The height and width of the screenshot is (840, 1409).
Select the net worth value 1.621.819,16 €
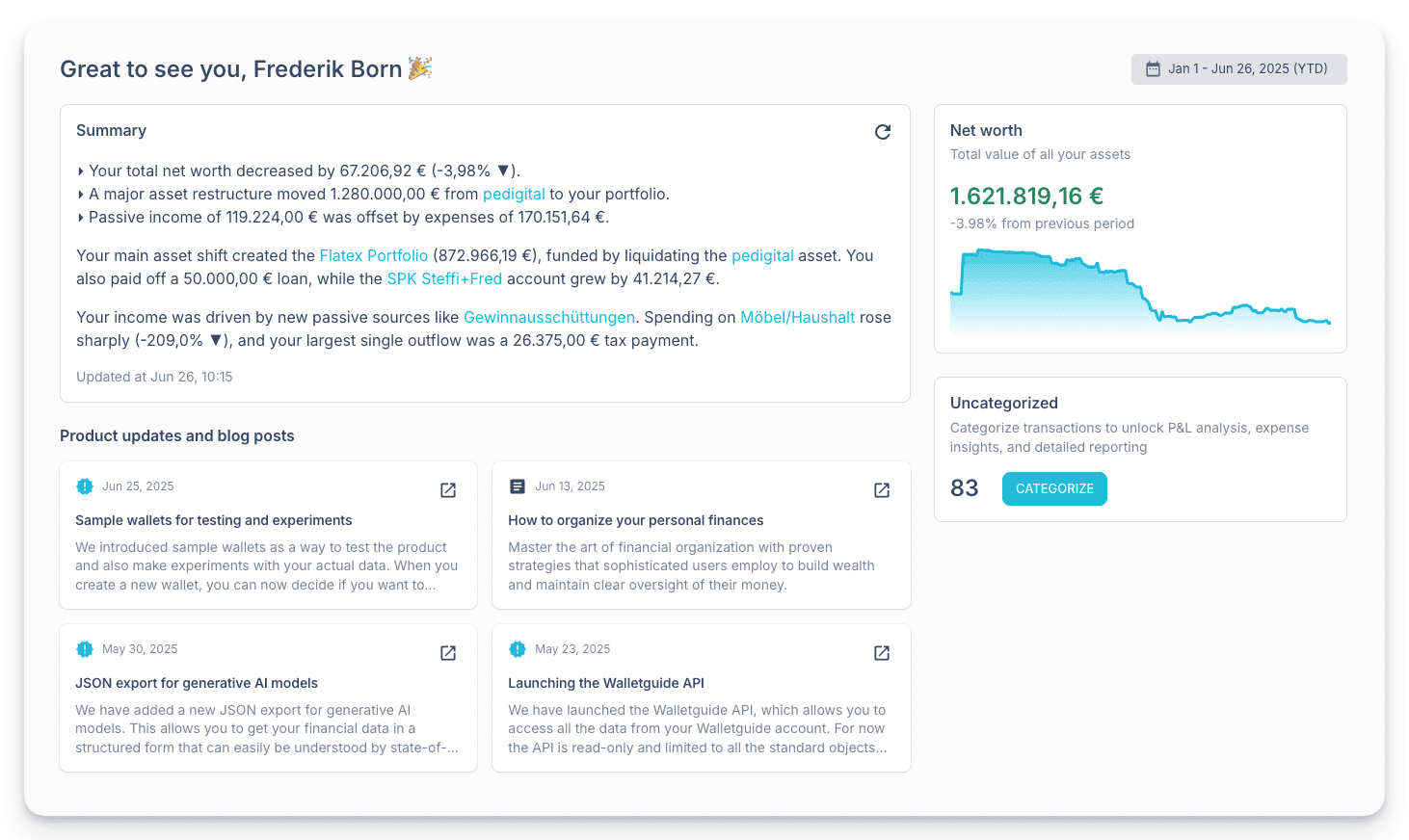[x=1026, y=197]
